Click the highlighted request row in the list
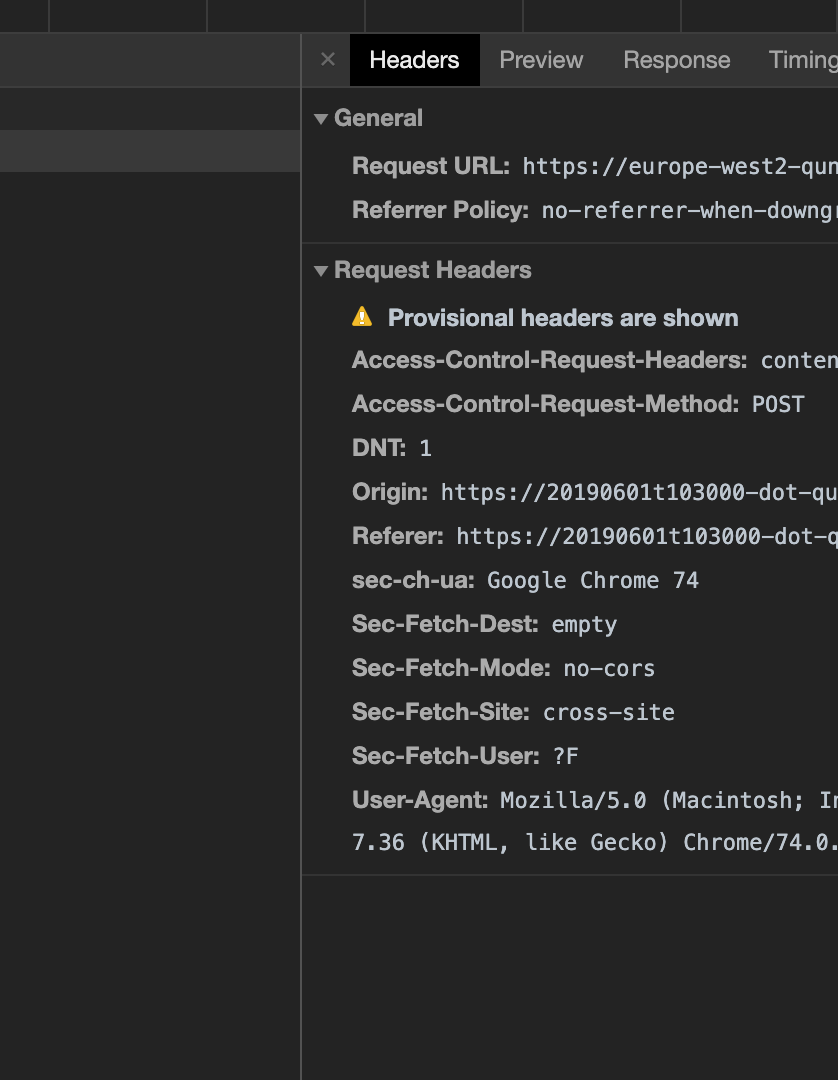 tap(150, 151)
